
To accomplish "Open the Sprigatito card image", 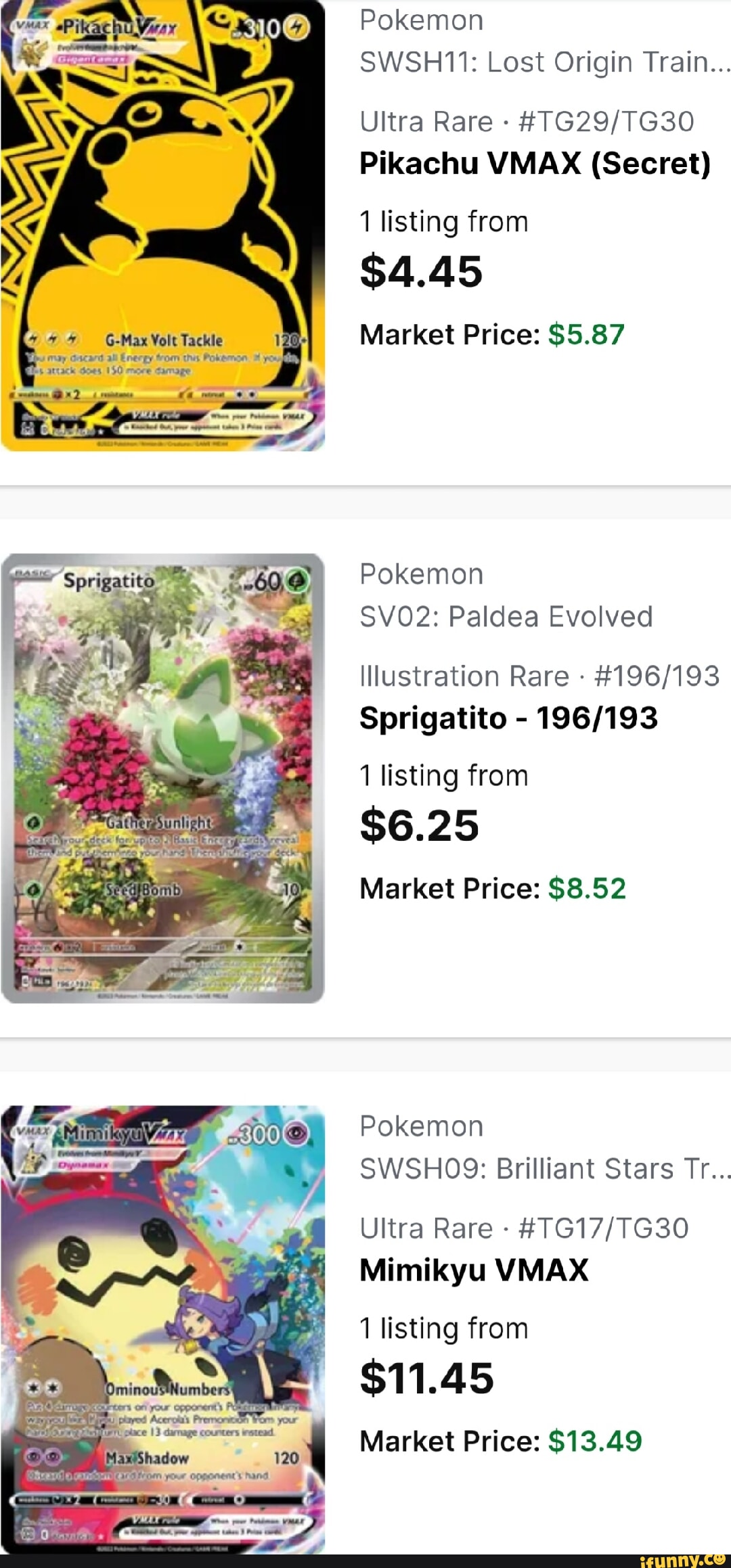I will (x=162, y=778).
